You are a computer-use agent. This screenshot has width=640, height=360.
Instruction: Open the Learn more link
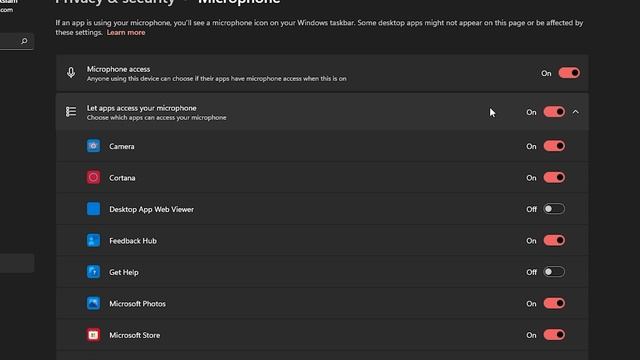[126, 32]
